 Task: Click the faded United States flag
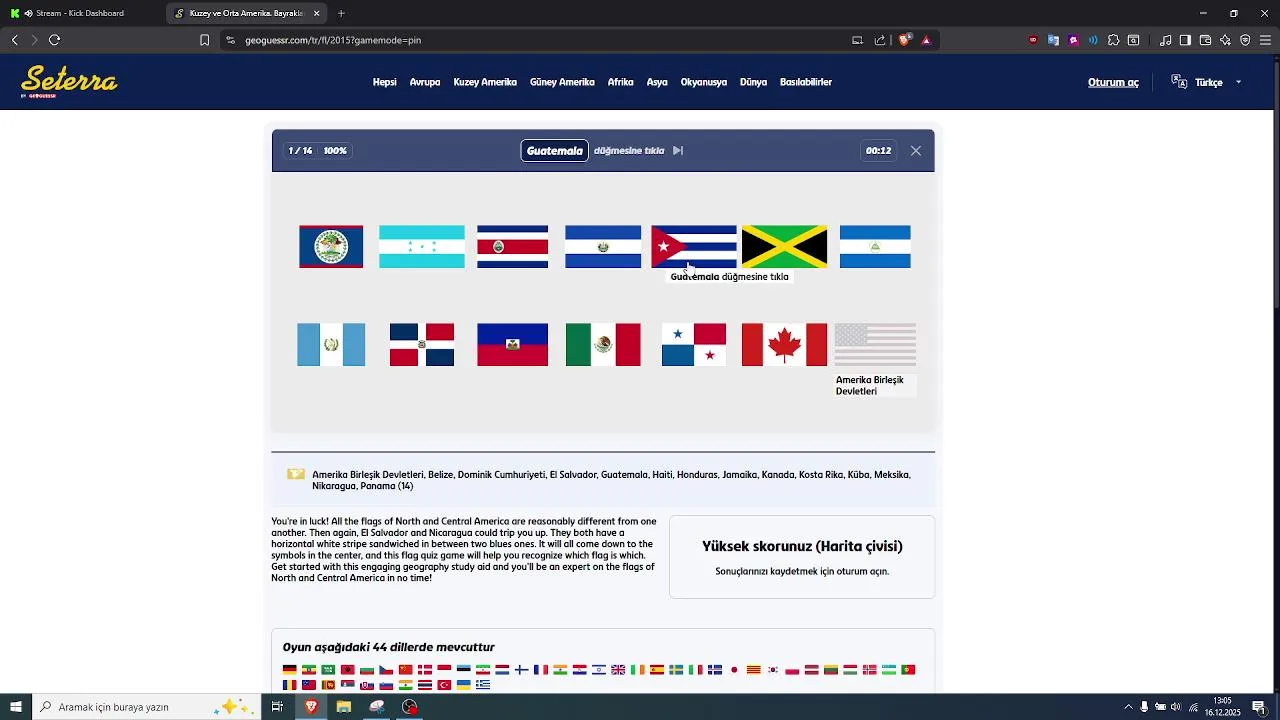pyautogui.click(x=875, y=345)
